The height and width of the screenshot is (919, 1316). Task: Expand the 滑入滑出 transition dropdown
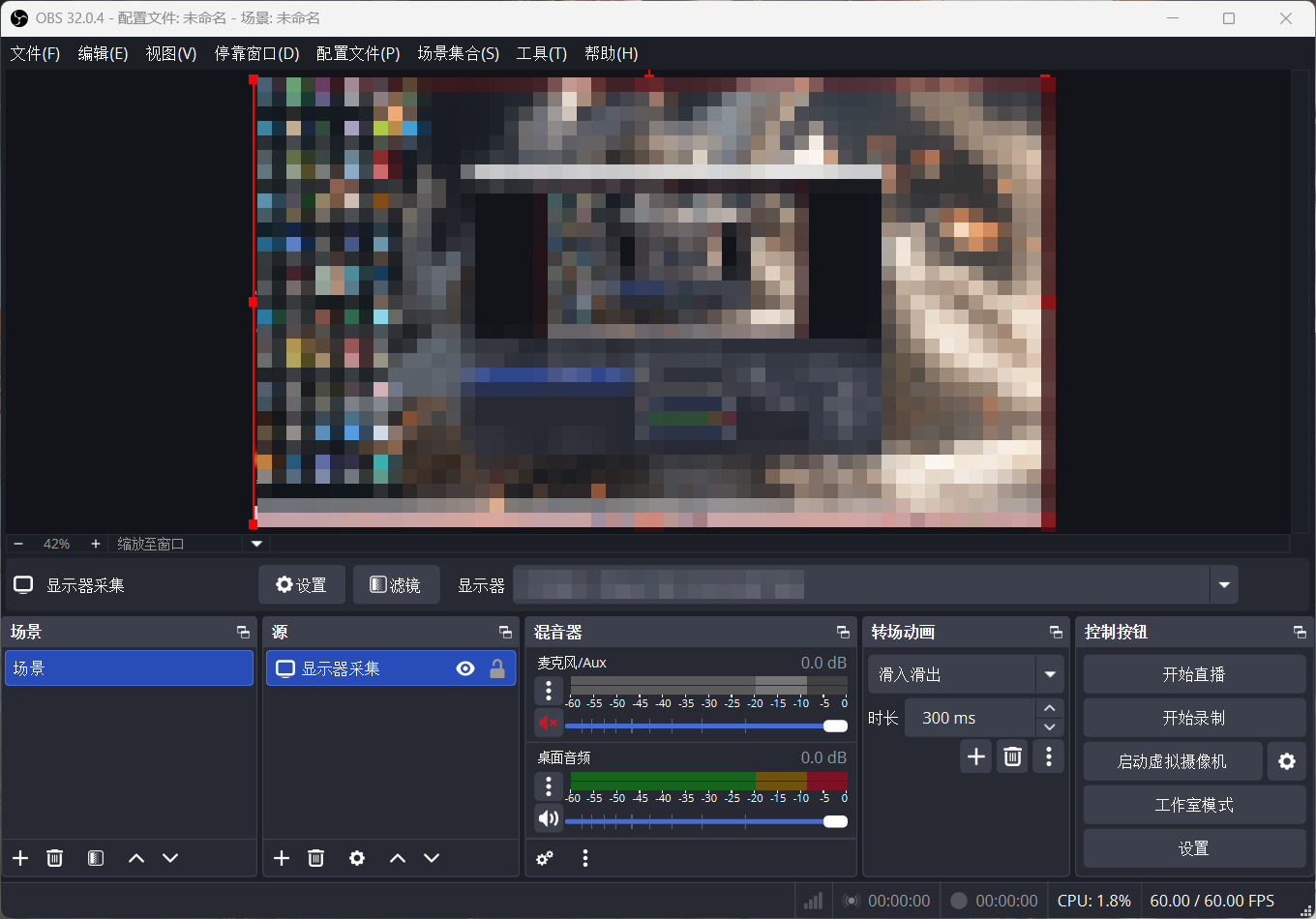[1050, 674]
